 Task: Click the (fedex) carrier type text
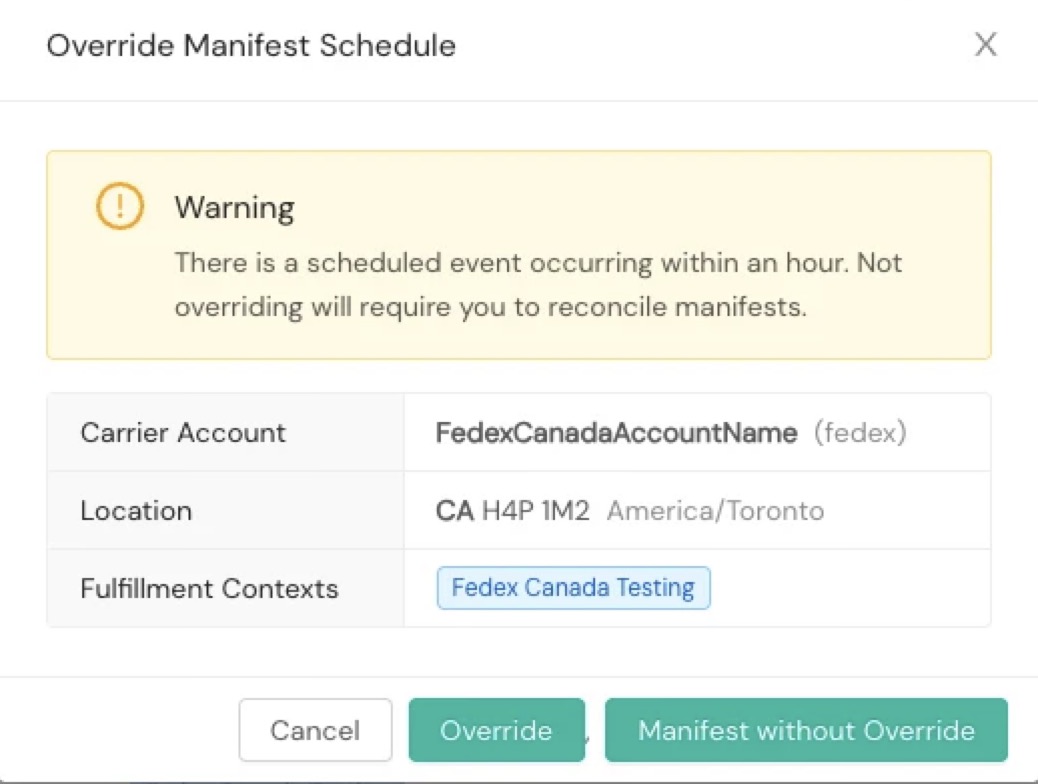pyautogui.click(x=860, y=433)
